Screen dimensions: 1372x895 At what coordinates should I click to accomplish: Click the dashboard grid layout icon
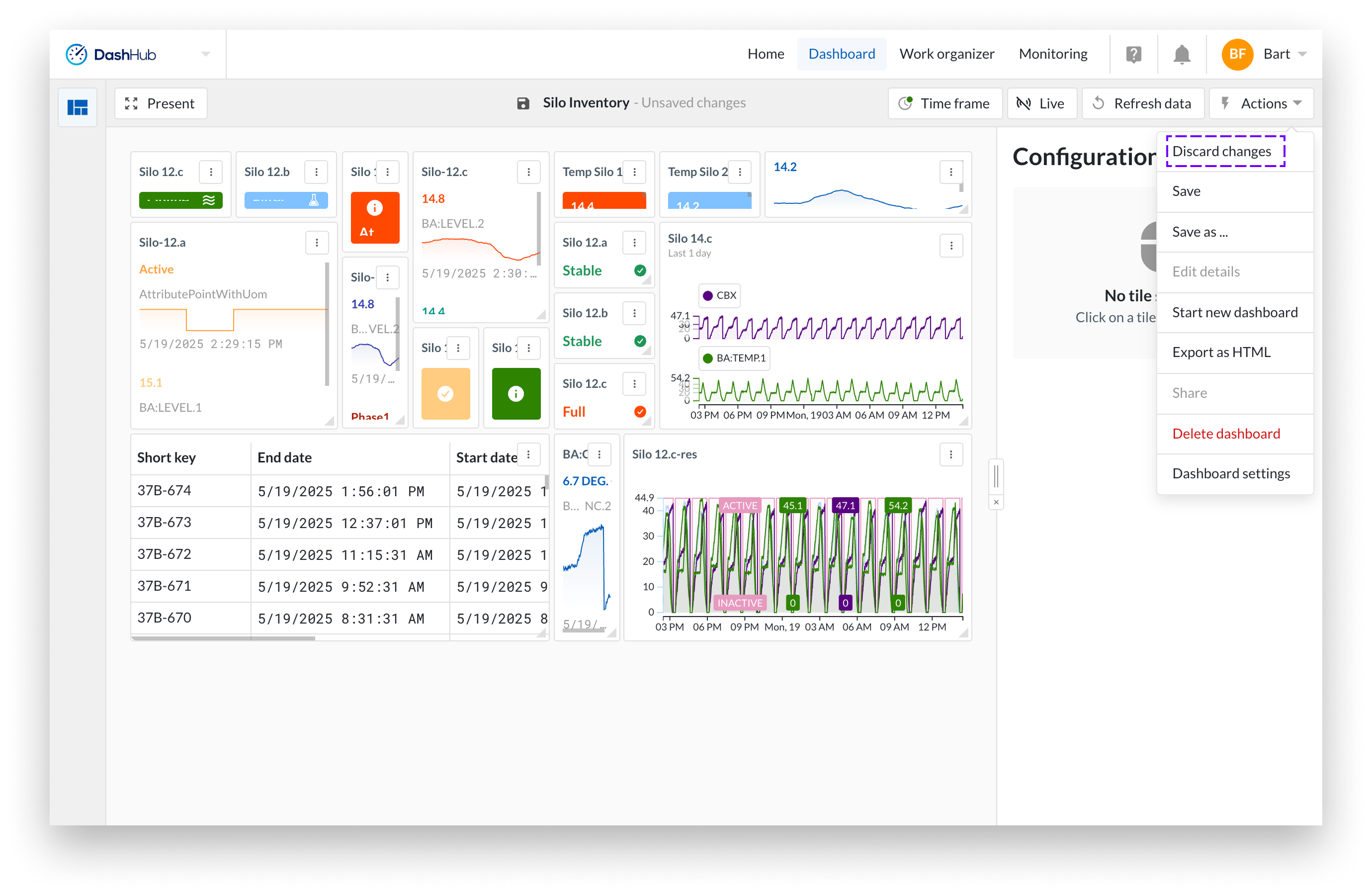tap(77, 107)
